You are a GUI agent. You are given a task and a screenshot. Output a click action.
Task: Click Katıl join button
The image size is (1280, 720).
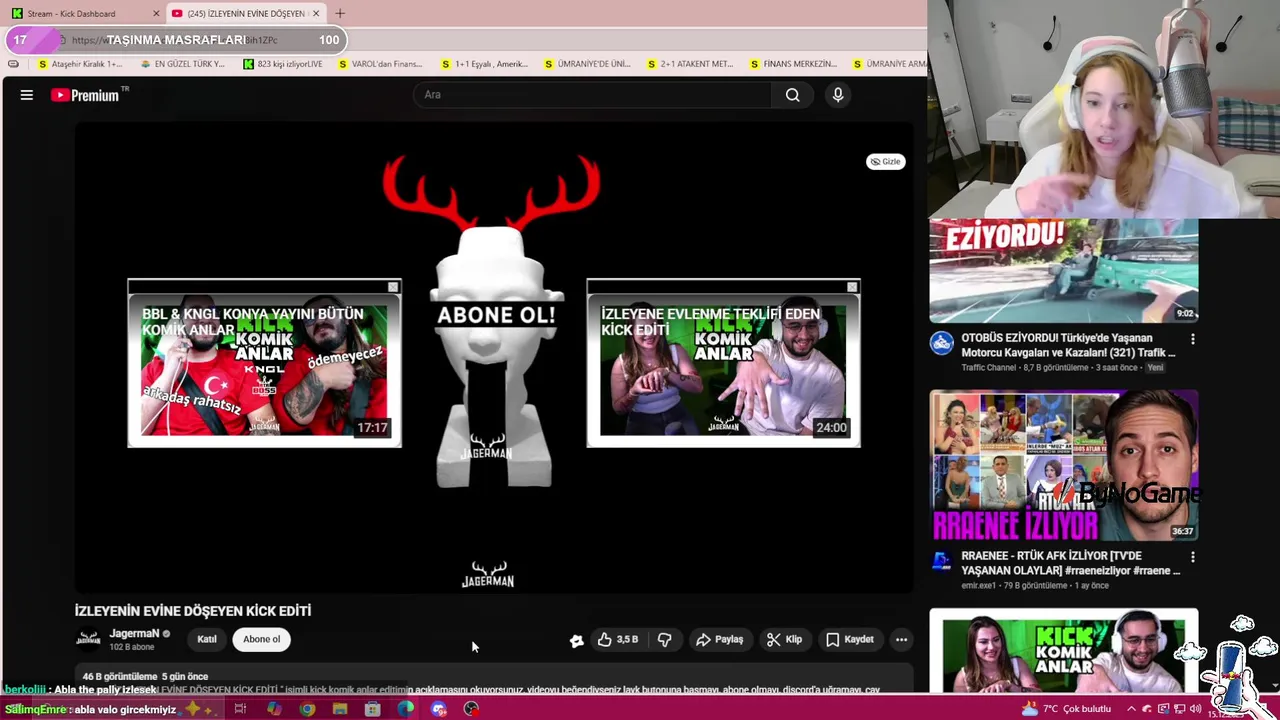click(207, 639)
